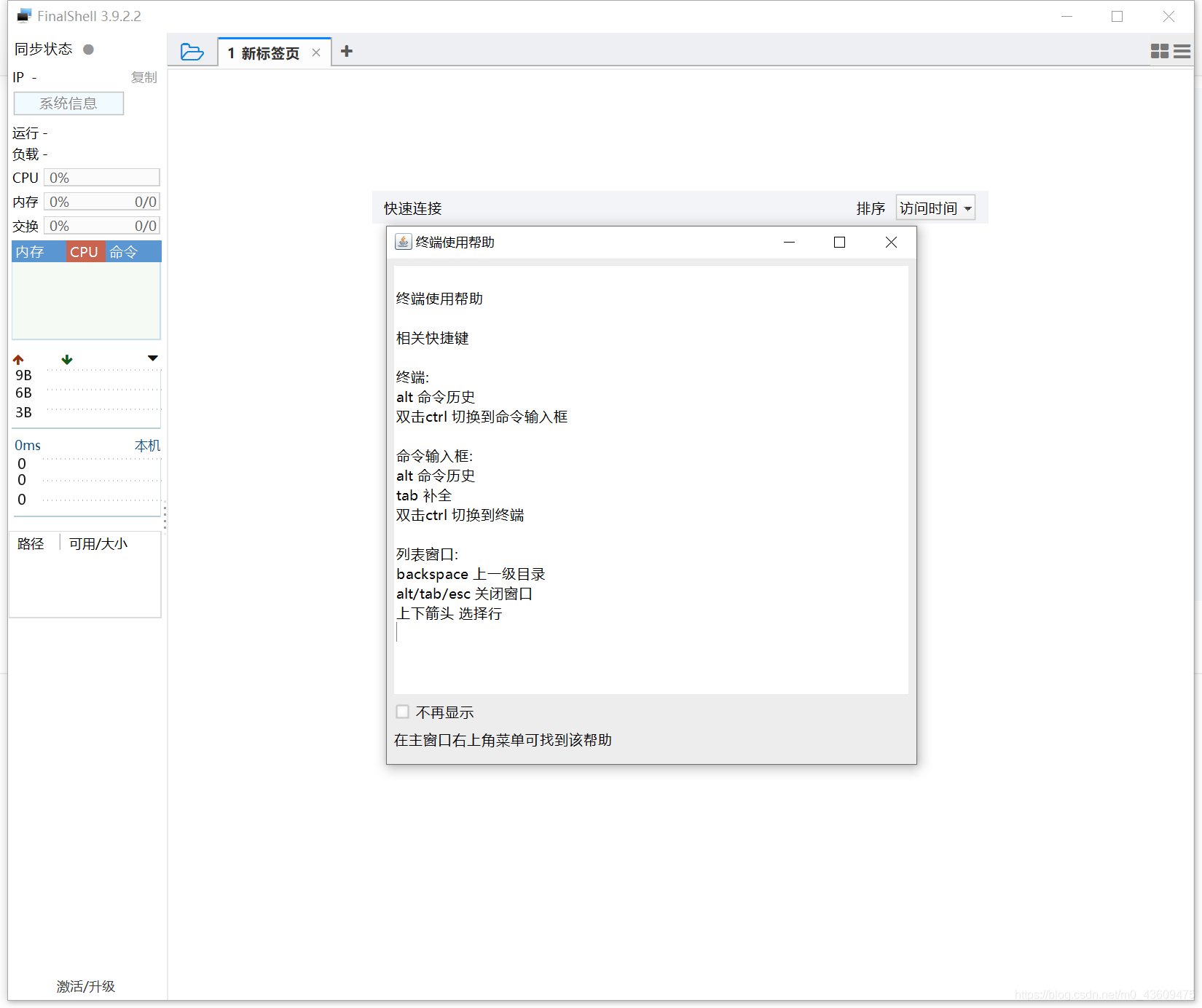Click the 上下箭头 选择行 line
1202x1008 pixels.
click(449, 613)
